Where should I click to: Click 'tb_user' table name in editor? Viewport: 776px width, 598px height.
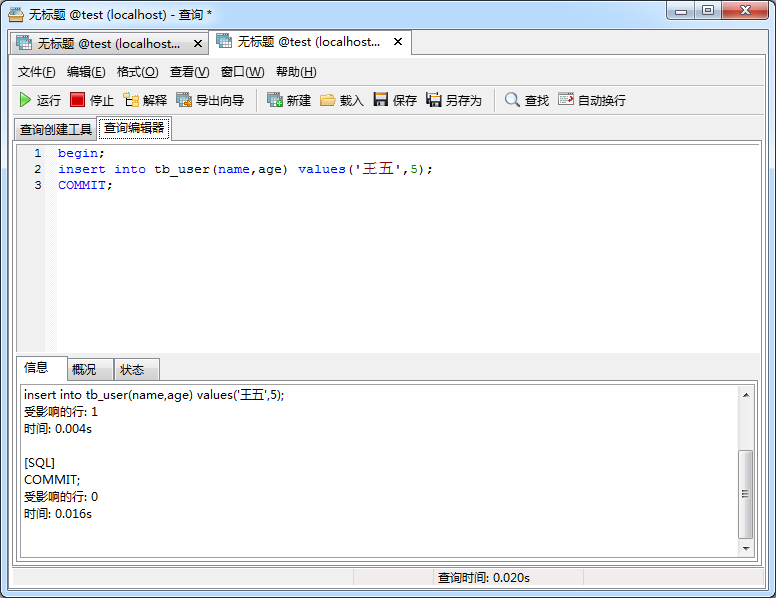click(182, 170)
